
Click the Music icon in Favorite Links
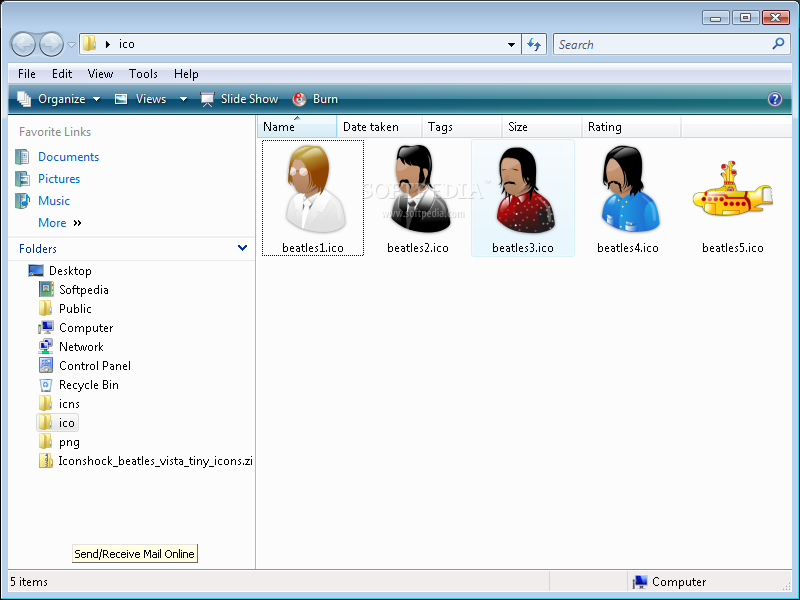(22, 201)
